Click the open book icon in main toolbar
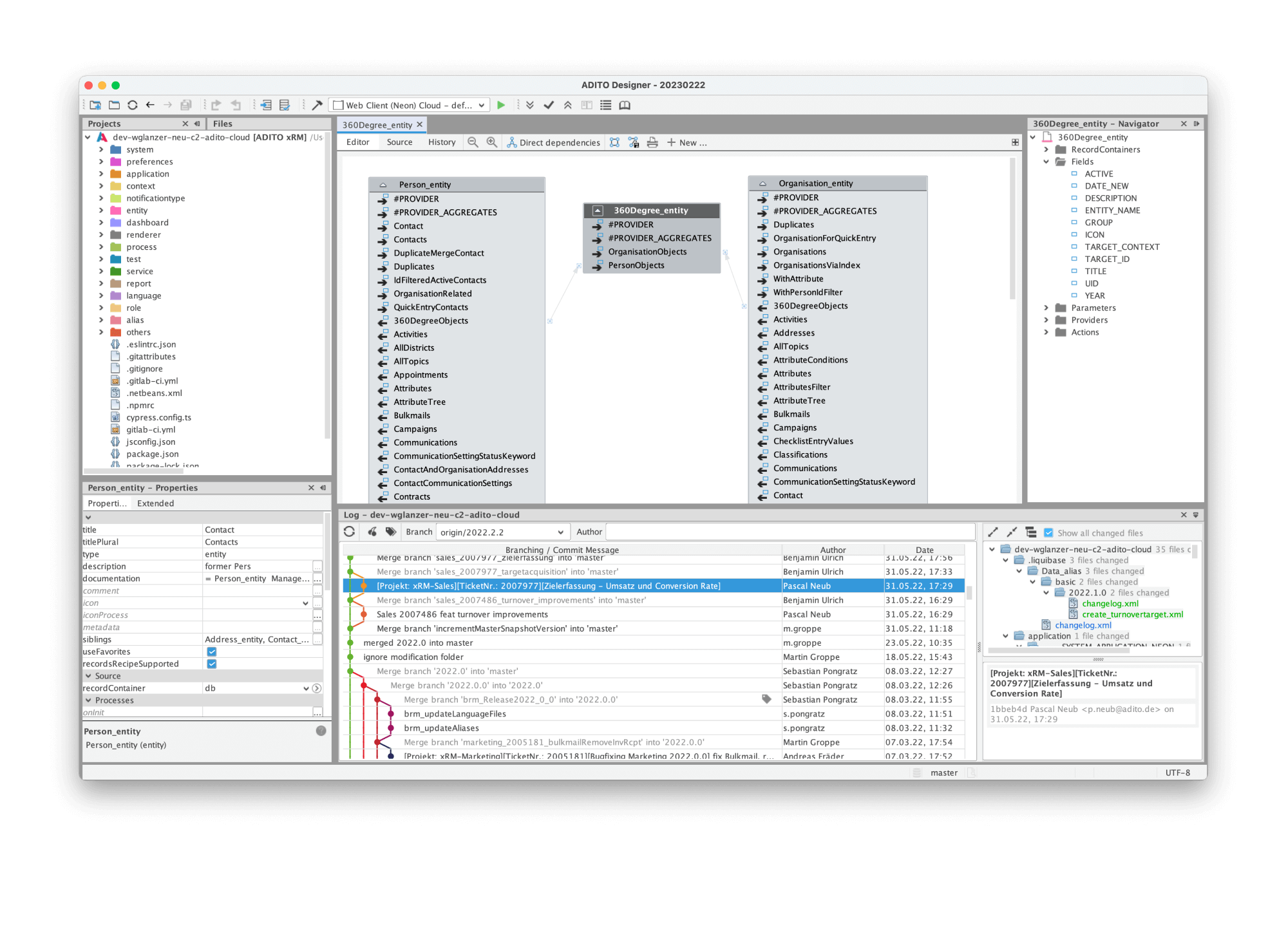 (625, 105)
